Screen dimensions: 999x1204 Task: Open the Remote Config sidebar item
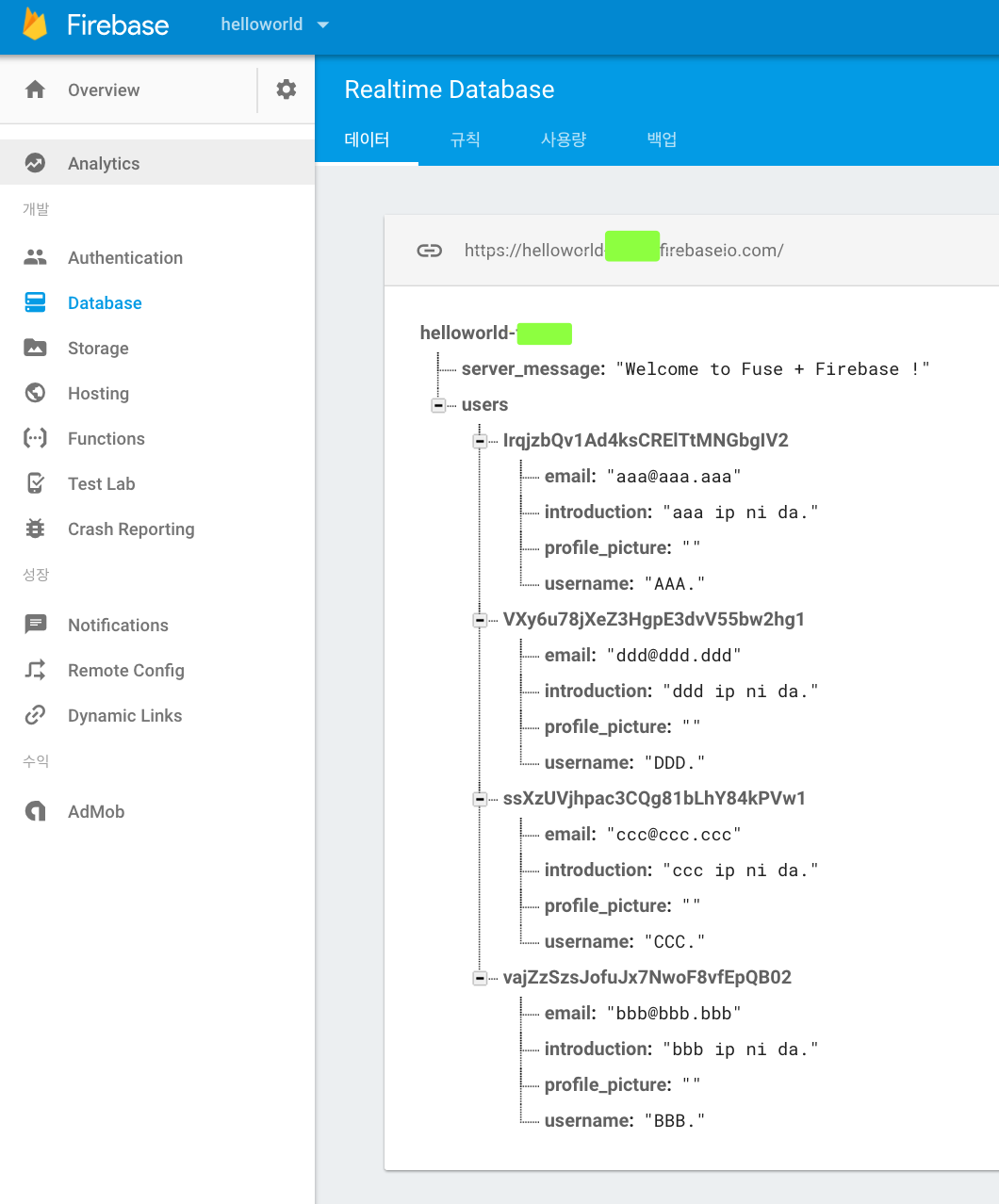tap(126, 671)
